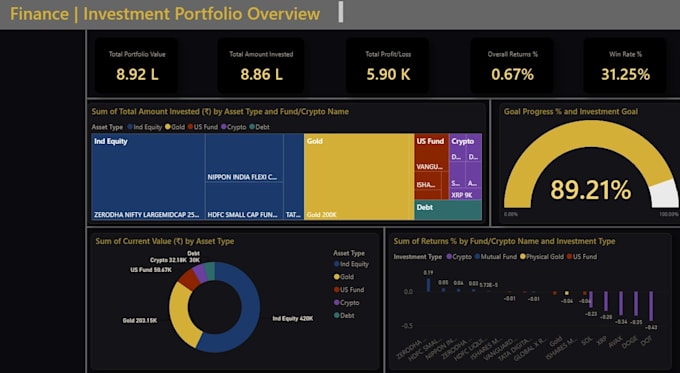Filter returns chart by Crypto investment type
Viewport: 680px width, 373px height.
(x=459, y=257)
